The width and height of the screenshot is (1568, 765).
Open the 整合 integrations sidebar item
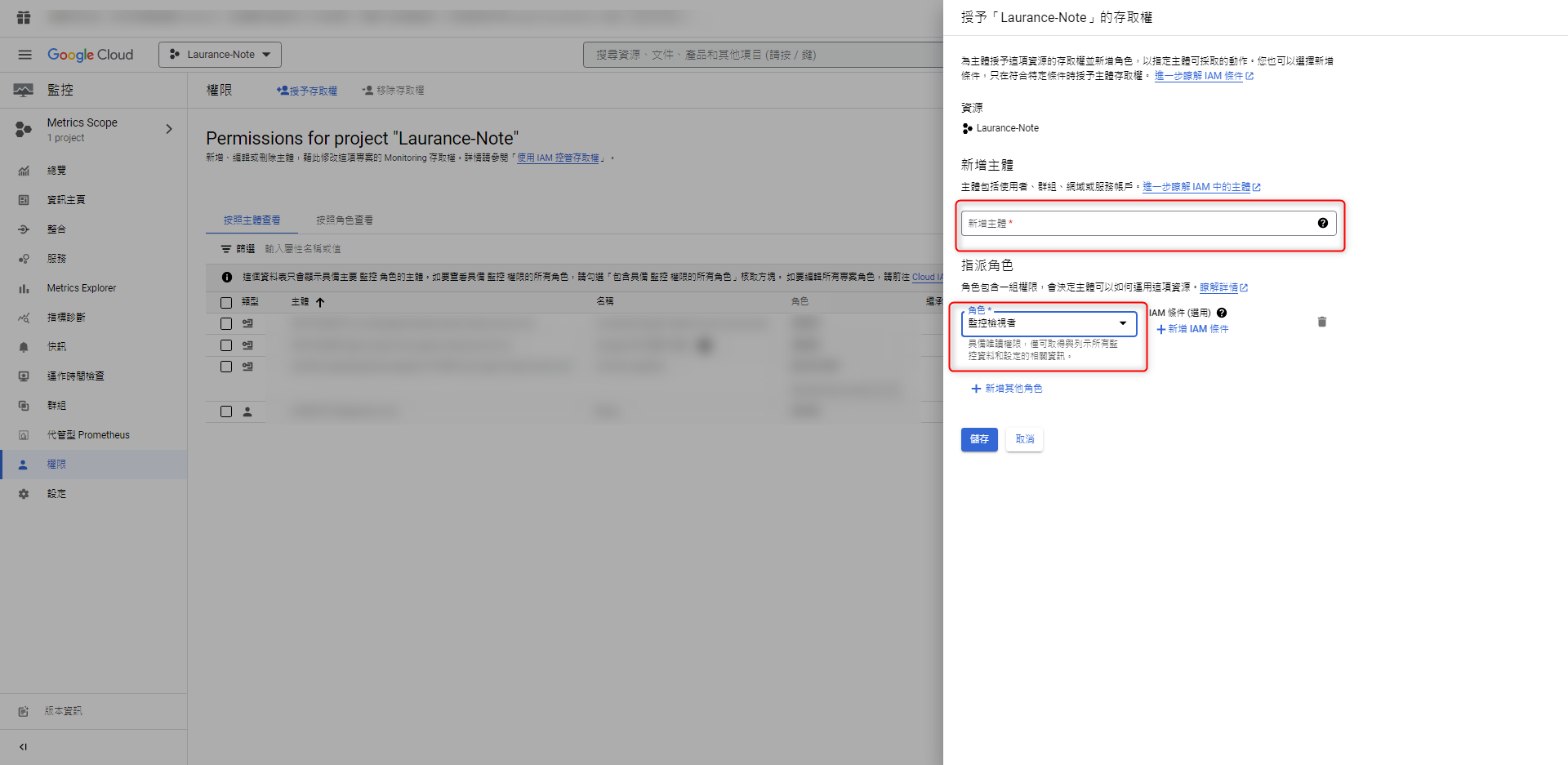56,229
